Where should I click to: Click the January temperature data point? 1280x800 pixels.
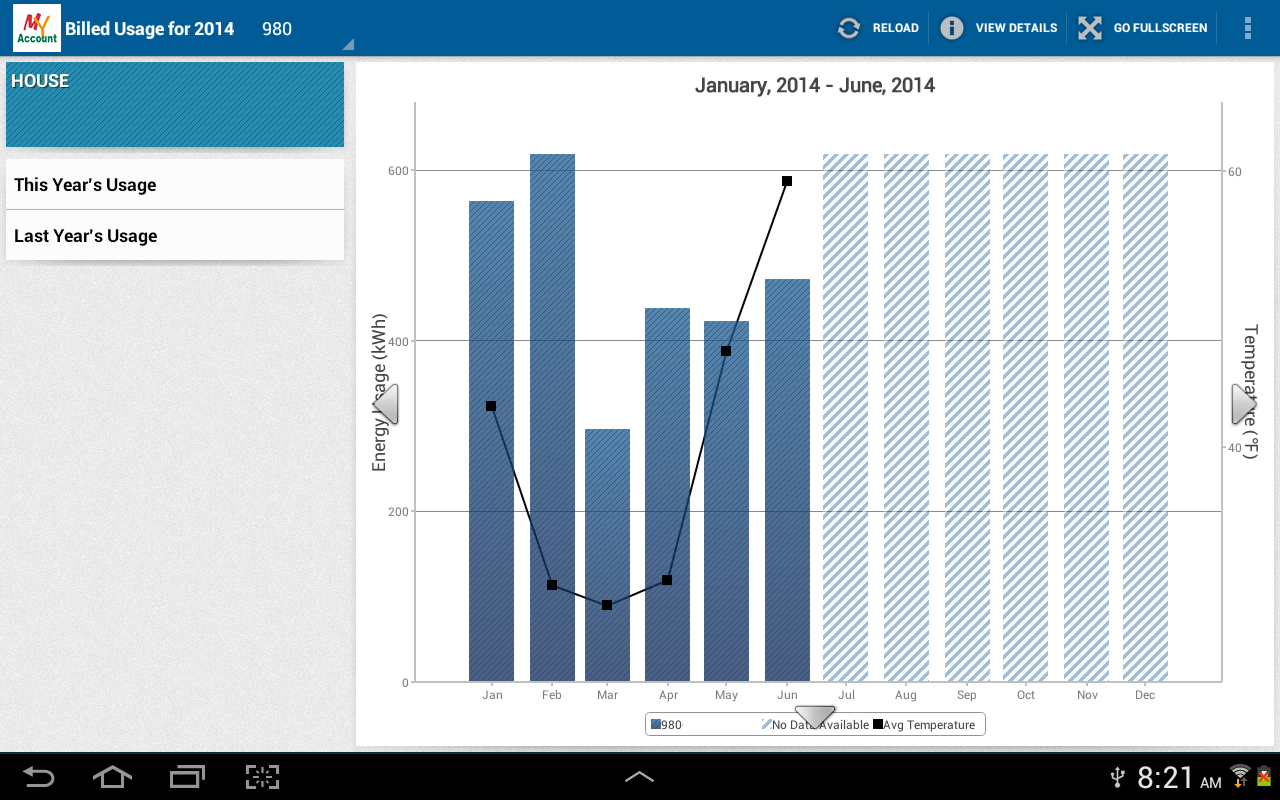[x=491, y=406]
